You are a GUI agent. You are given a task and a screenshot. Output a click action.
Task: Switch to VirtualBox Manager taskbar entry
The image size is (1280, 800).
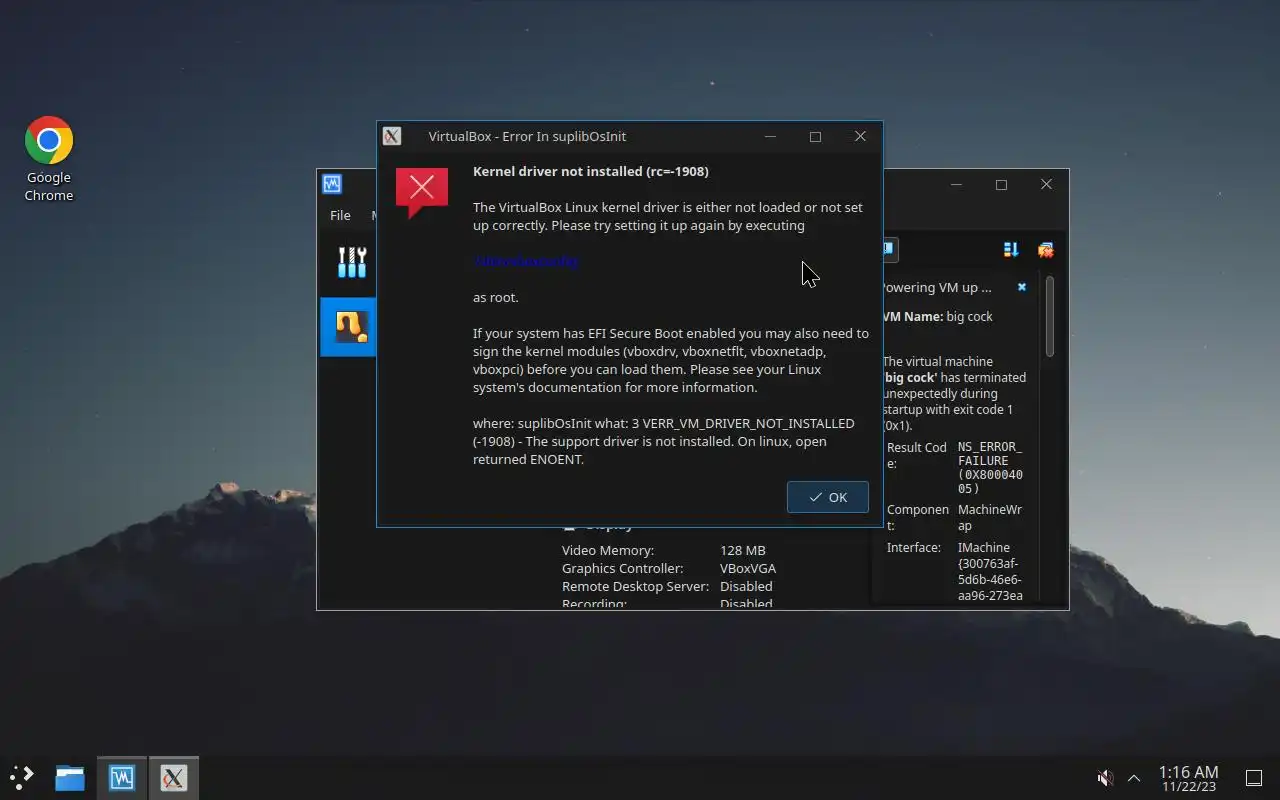point(122,777)
